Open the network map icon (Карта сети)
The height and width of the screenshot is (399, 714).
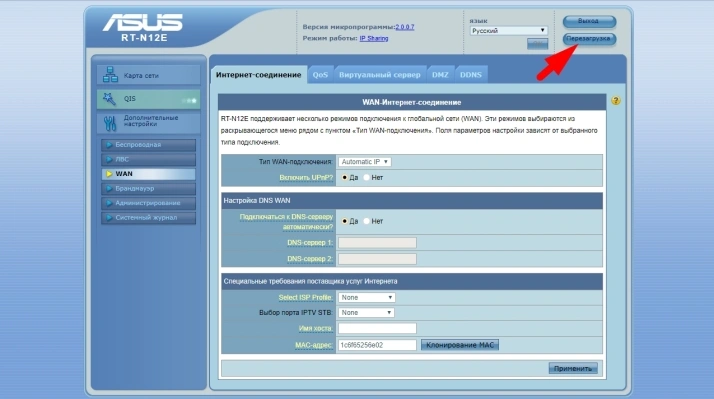(110, 74)
